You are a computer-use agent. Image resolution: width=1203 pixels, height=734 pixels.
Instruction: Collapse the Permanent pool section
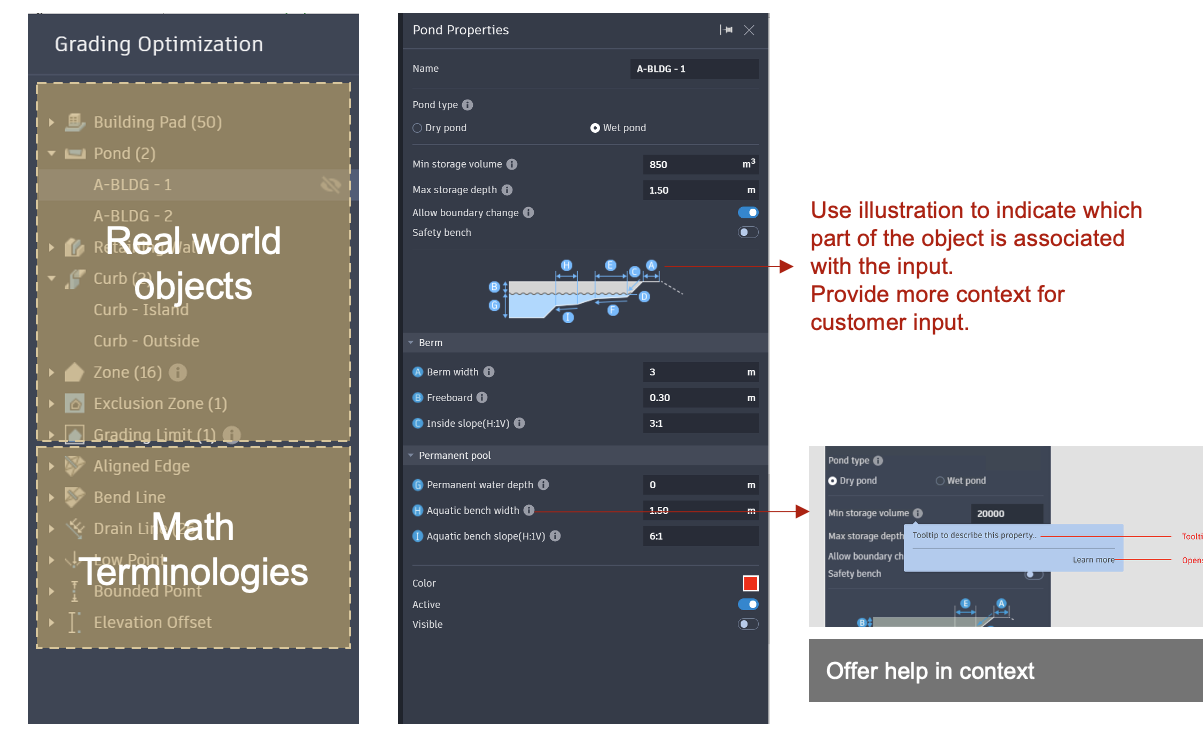[x=410, y=456]
